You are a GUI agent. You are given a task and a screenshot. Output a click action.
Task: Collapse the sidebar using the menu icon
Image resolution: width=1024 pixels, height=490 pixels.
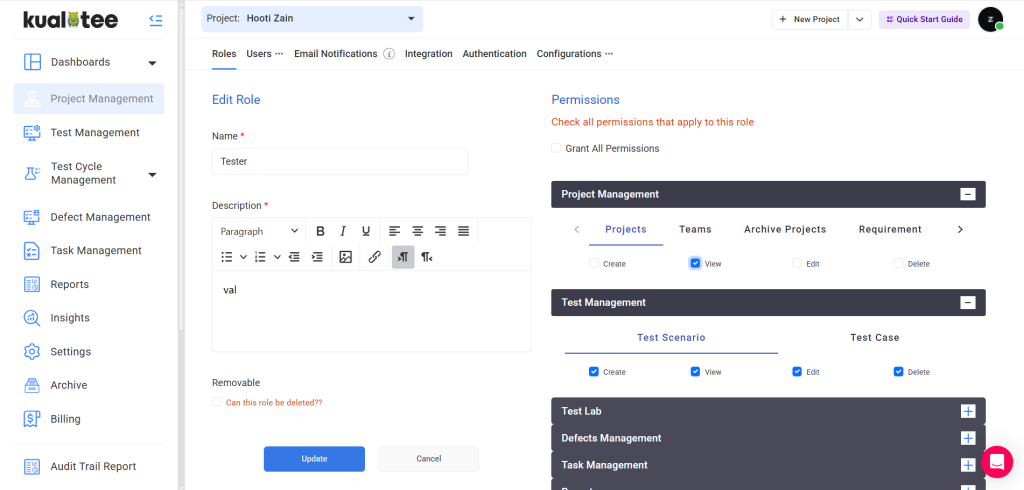click(x=155, y=19)
